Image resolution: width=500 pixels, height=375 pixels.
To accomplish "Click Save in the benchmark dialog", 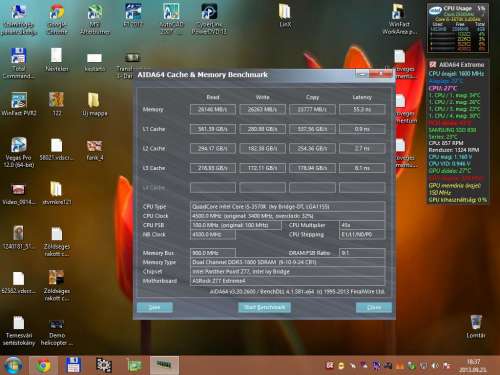I will [x=155, y=307].
